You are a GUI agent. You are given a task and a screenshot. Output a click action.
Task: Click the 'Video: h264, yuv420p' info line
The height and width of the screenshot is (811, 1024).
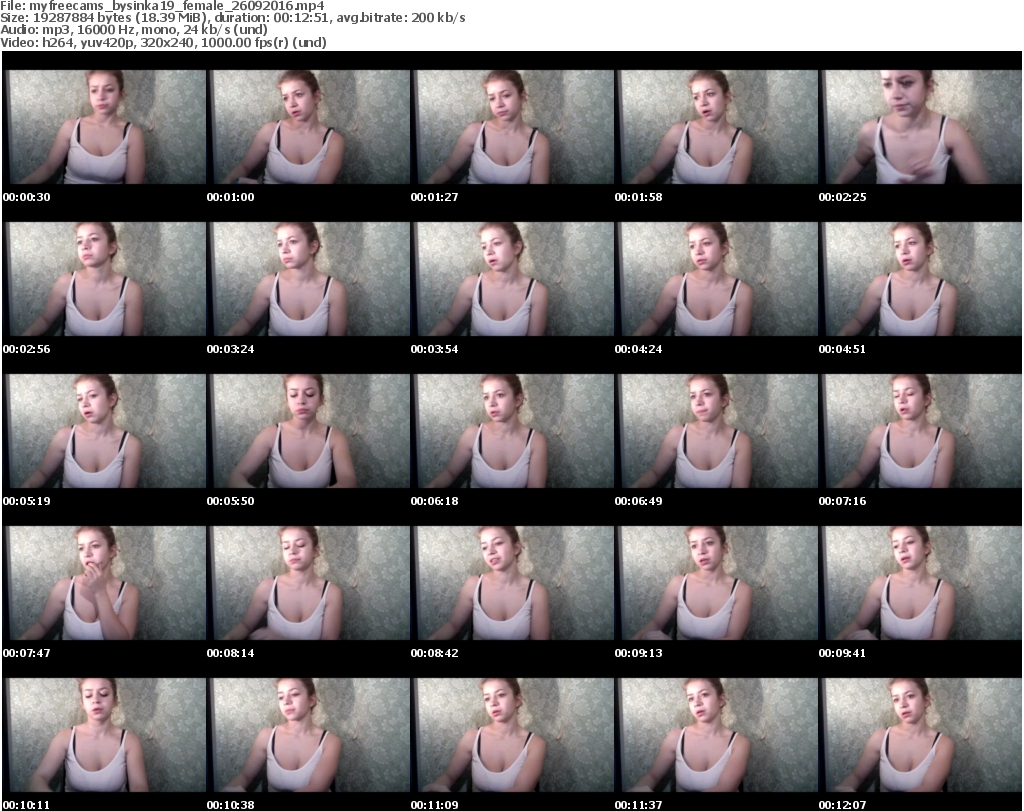[163, 42]
